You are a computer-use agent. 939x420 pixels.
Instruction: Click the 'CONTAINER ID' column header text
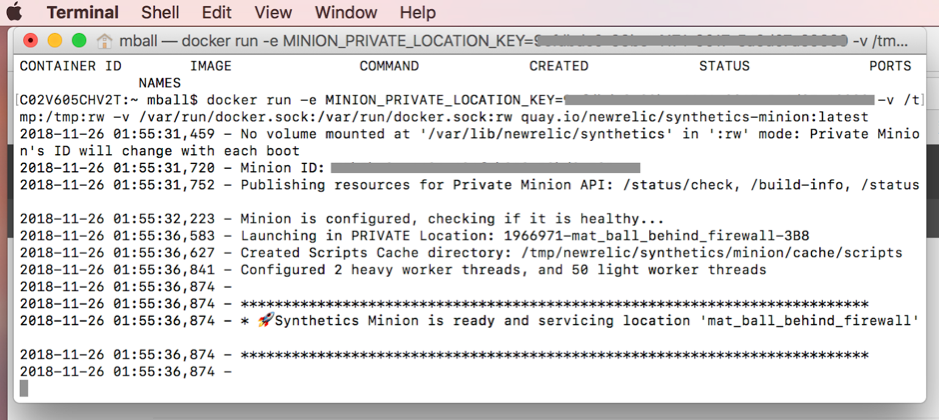click(71, 66)
